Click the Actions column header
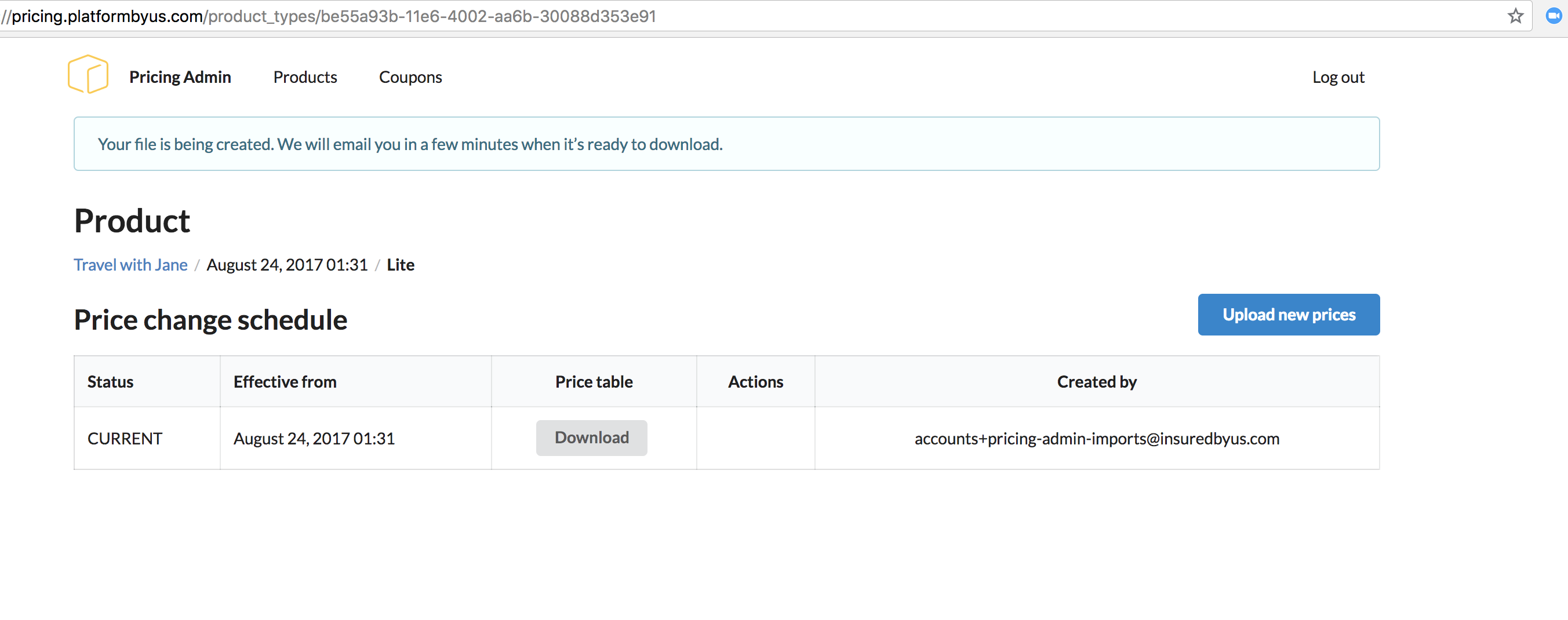Image resolution: width=1568 pixels, height=620 pixels. pyautogui.click(x=755, y=381)
